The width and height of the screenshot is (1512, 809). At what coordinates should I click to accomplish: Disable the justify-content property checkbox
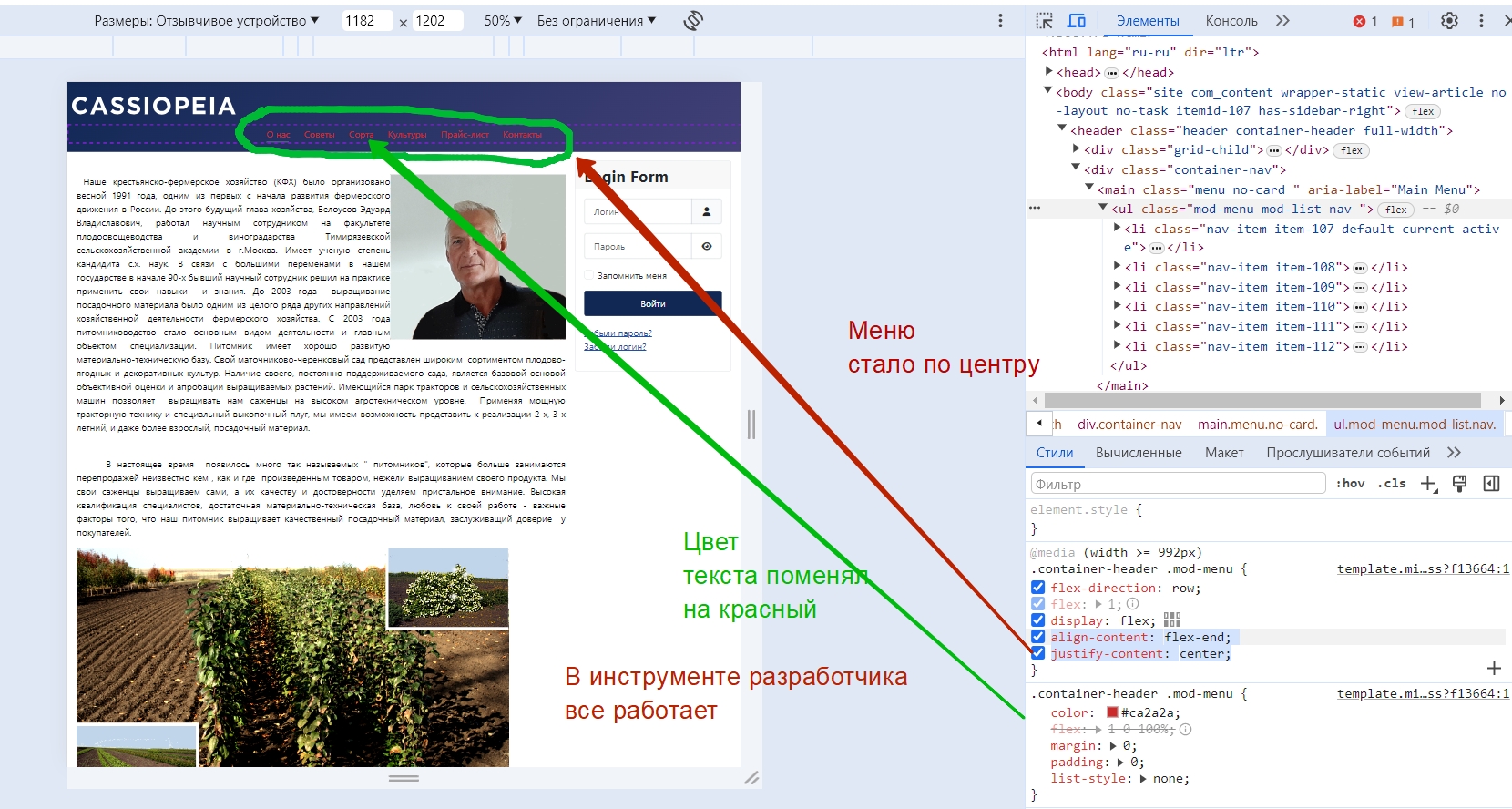(x=1037, y=653)
